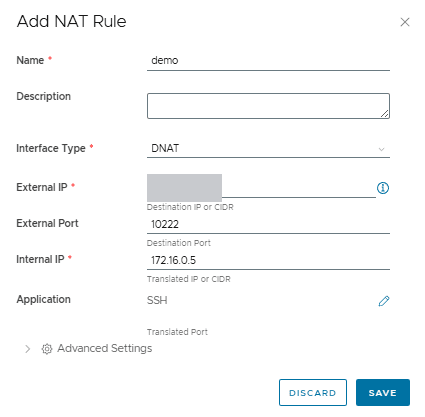Click the Translated IP or CIDR hint
The height and width of the screenshot is (417, 425).
[189, 279]
